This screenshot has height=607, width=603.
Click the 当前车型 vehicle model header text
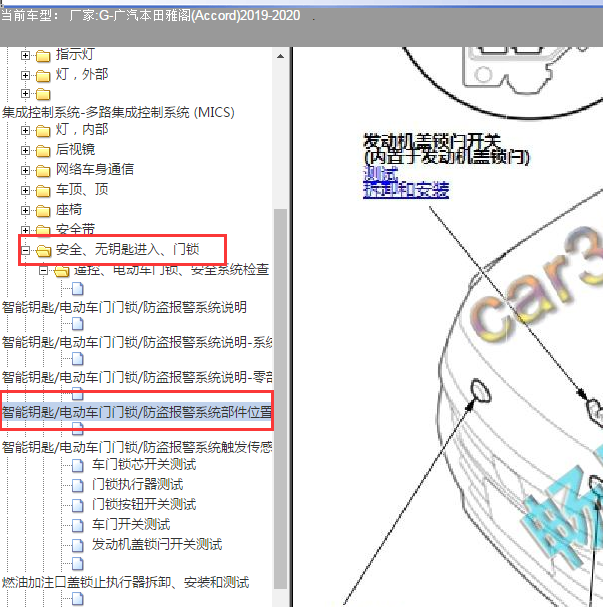(151, 16)
